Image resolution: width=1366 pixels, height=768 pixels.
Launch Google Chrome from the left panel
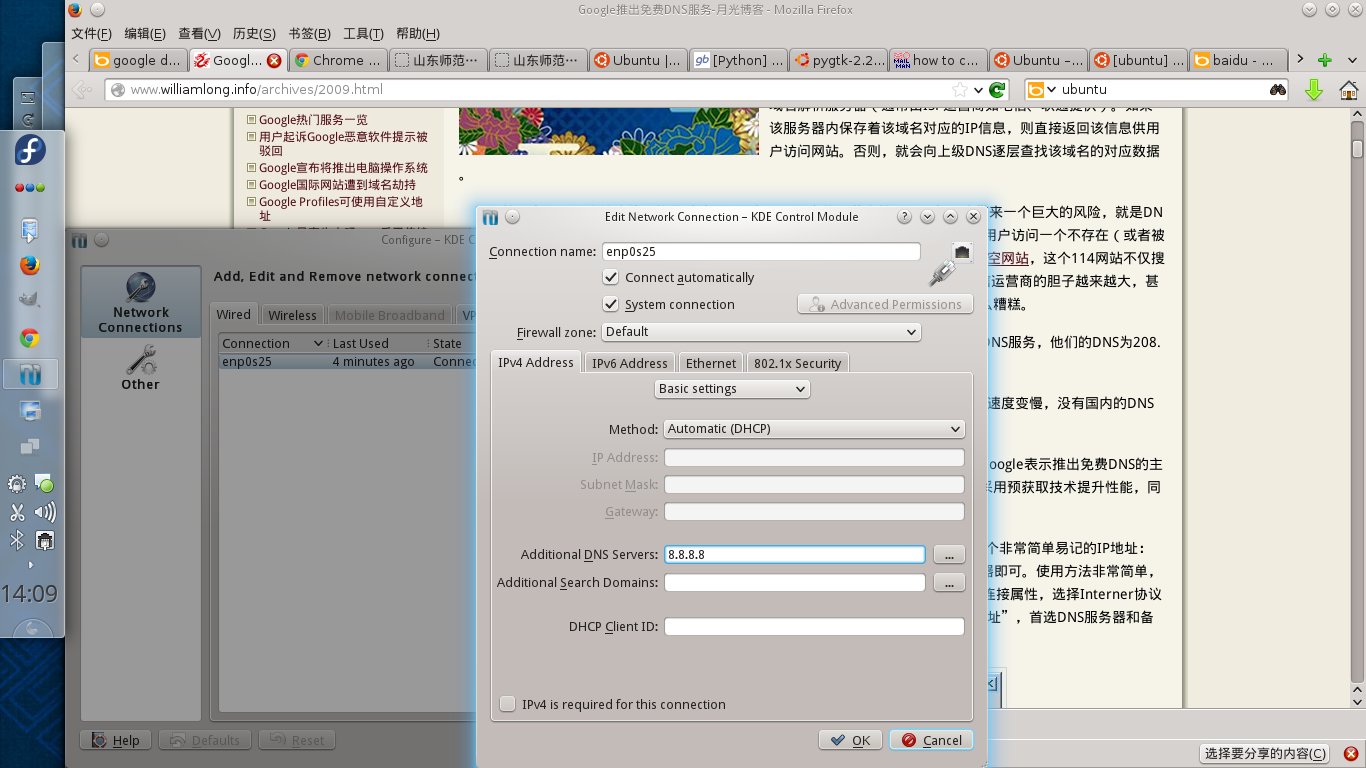pyautogui.click(x=30, y=338)
